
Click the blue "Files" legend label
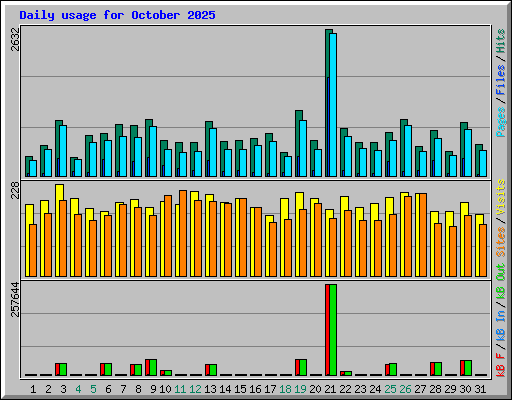point(501,80)
